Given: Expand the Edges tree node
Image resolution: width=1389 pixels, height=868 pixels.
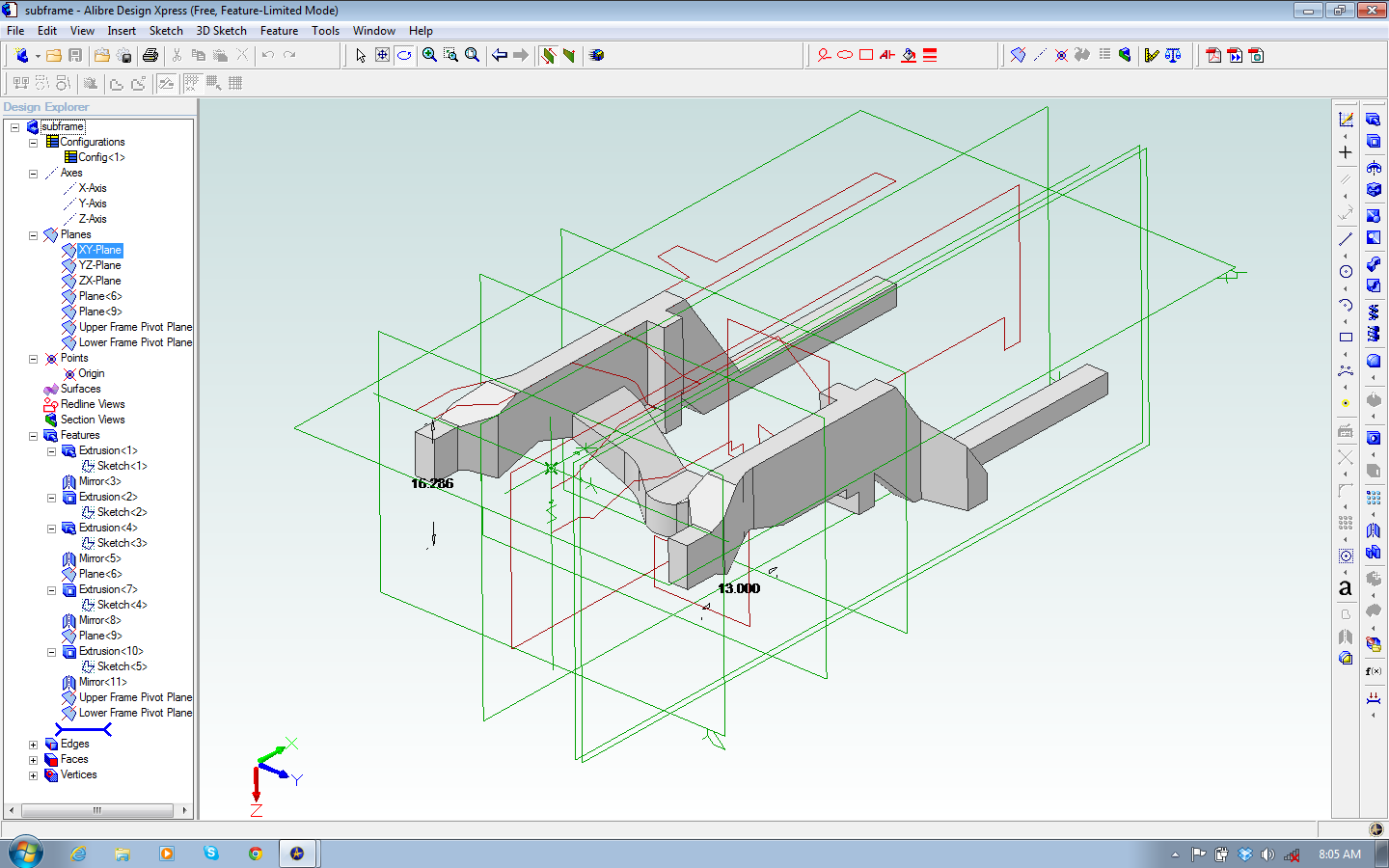Looking at the screenshot, I should pos(33,744).
